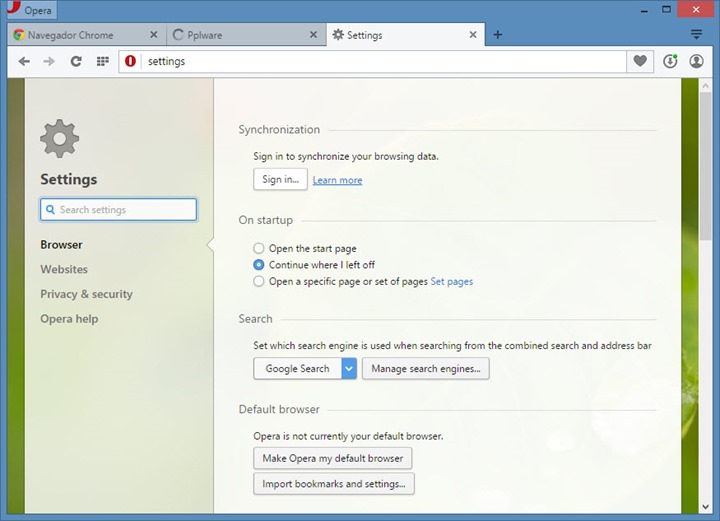Viewport: 720px width, 521px height.
Task: Add page to bookmarks with the heart icon
Action: (640, 61)
